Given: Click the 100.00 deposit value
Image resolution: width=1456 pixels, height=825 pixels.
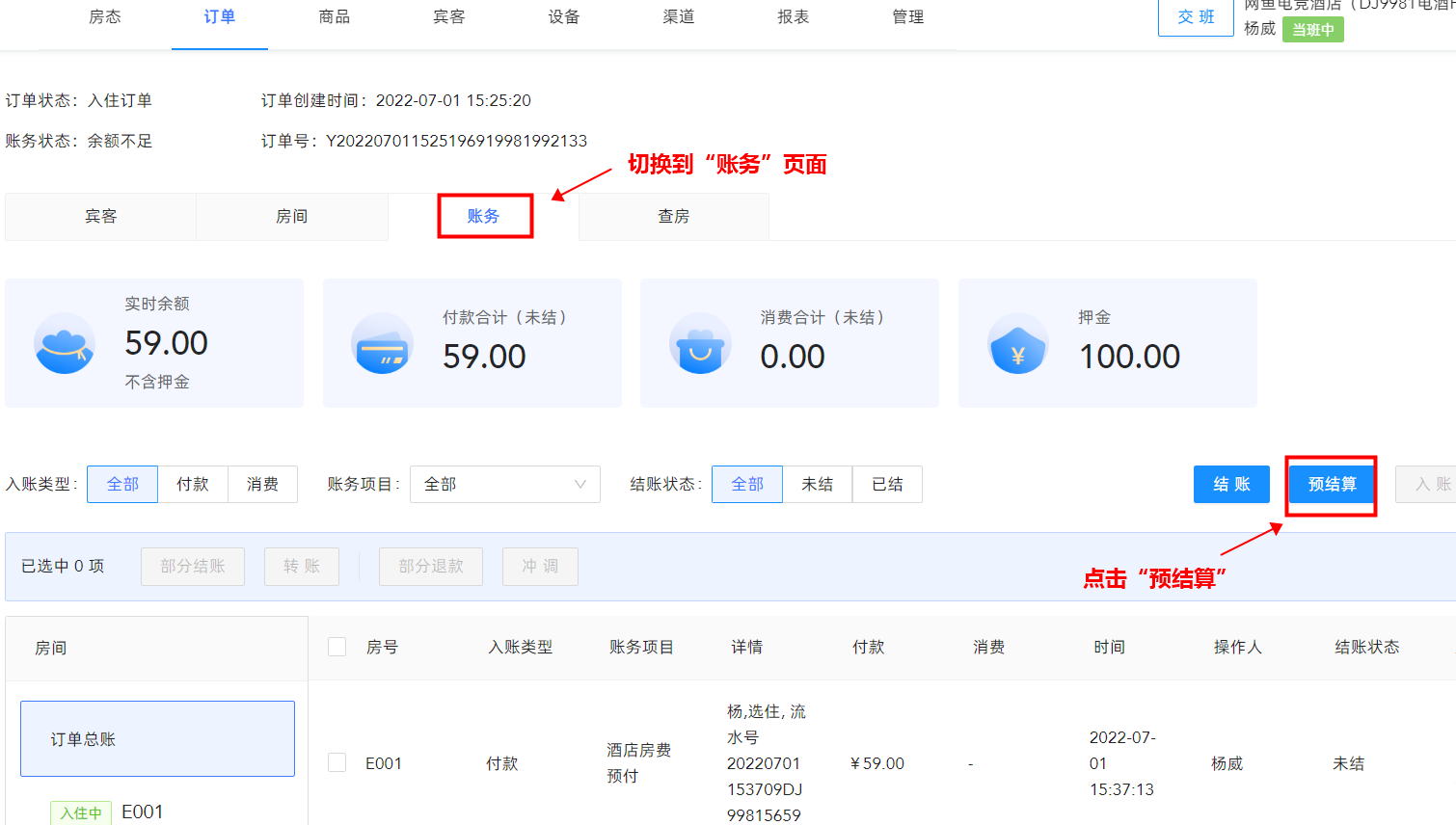Looking at the screenshot, I should click(x=1129, y=357).
